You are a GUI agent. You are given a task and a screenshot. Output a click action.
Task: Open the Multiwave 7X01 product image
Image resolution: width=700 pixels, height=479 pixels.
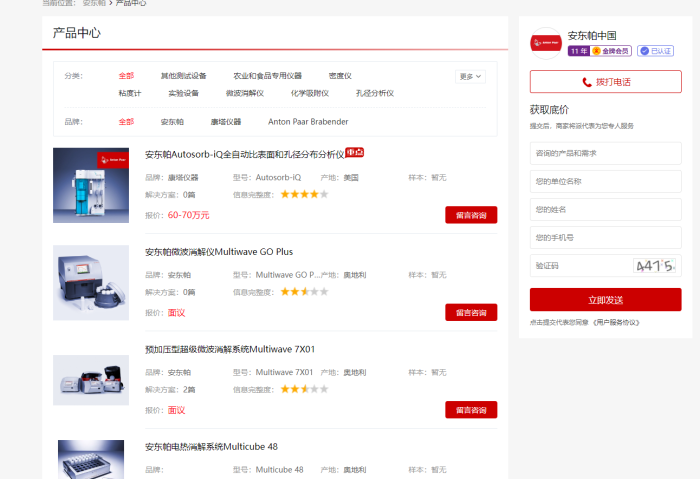pyautogui.click(x=91, y=380)
